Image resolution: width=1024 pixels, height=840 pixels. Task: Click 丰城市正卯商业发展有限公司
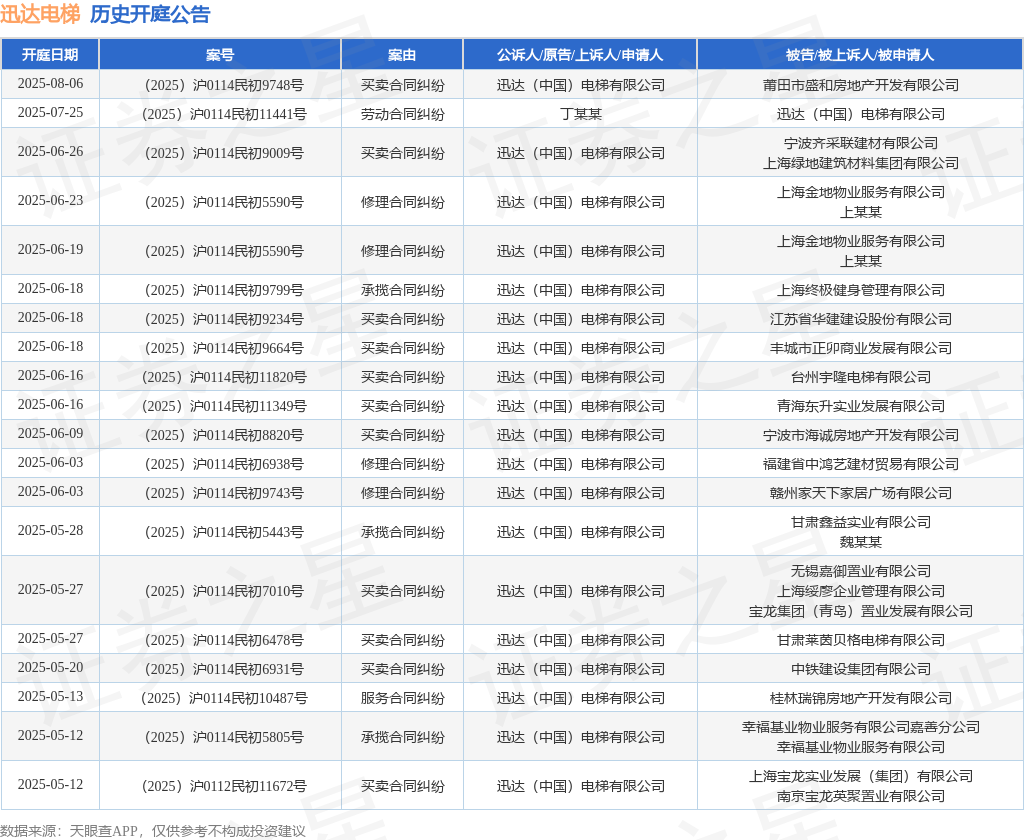pyautogui.click(x=861, y=348)
